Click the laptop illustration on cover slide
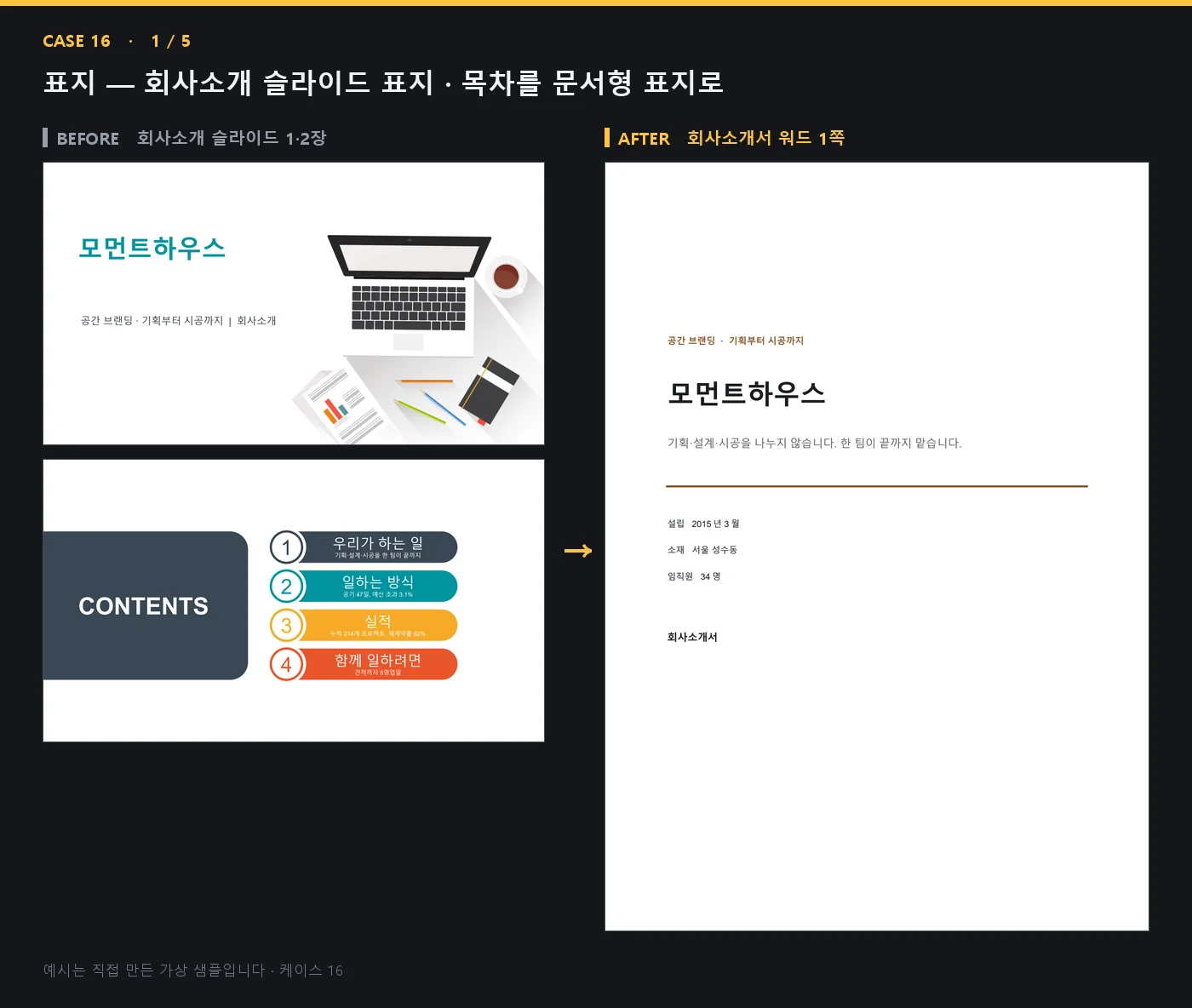Screen dimensions: 1192x1008 409,294
